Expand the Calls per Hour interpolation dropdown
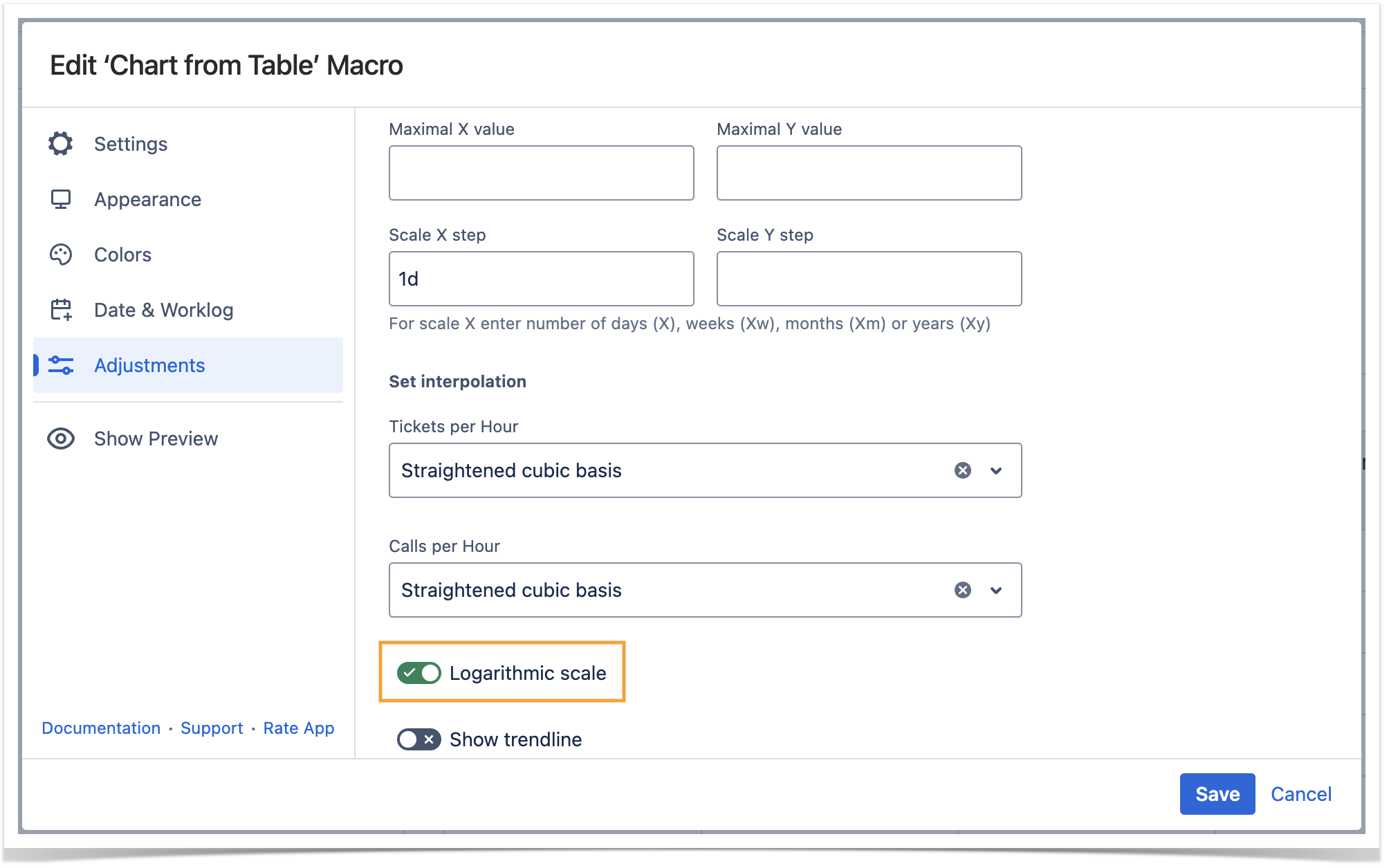 (x=996, y=590)
